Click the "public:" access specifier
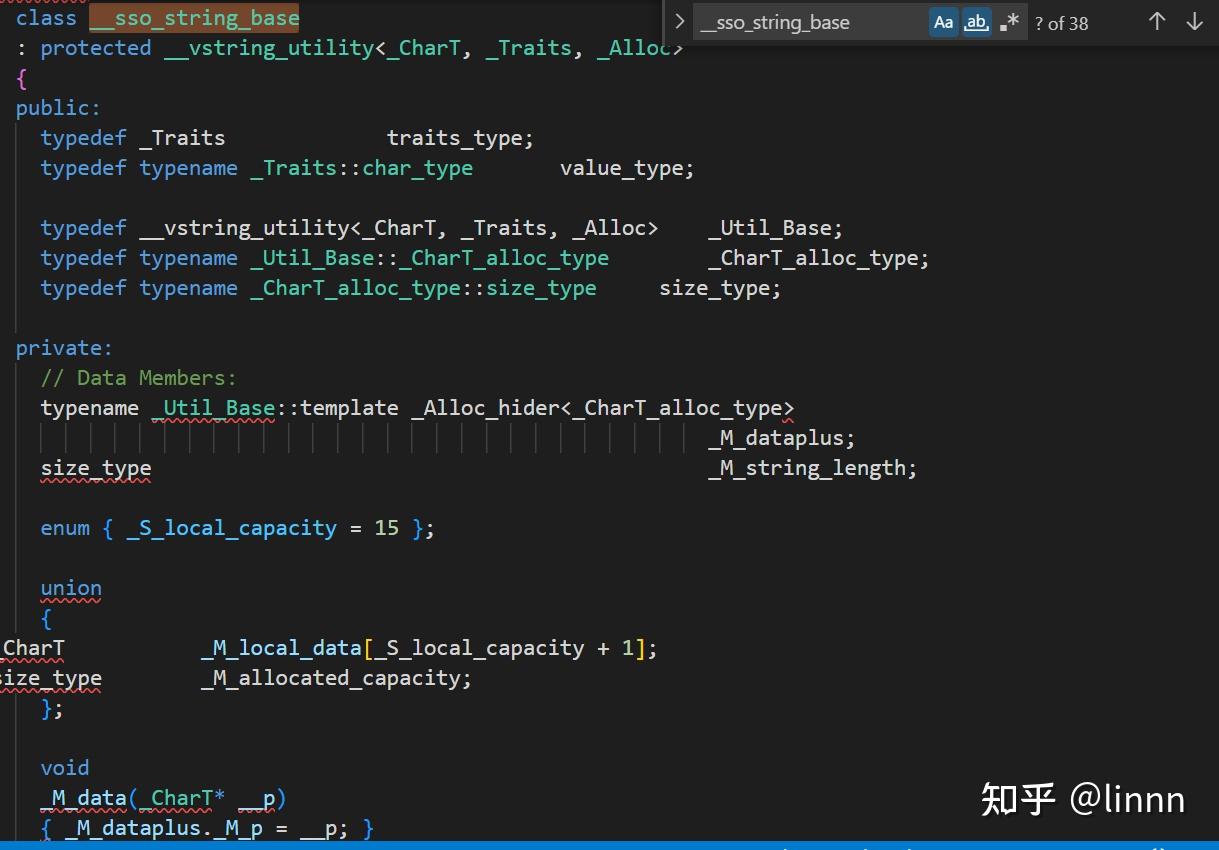The image size is (1219, 850). pyautogui.click(x=58, y=108)
